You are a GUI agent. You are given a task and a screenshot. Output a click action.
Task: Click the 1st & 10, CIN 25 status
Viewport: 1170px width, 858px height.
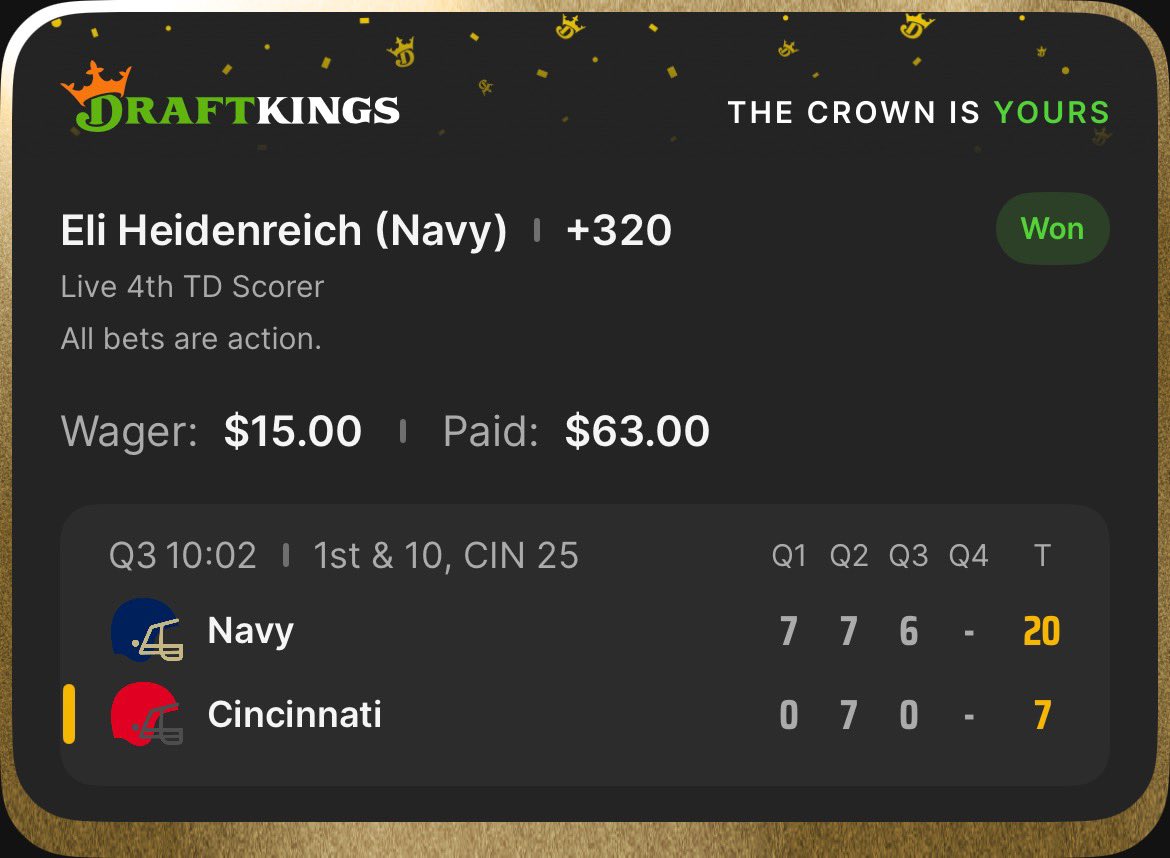pyautogui.click(x=446, y=555)
